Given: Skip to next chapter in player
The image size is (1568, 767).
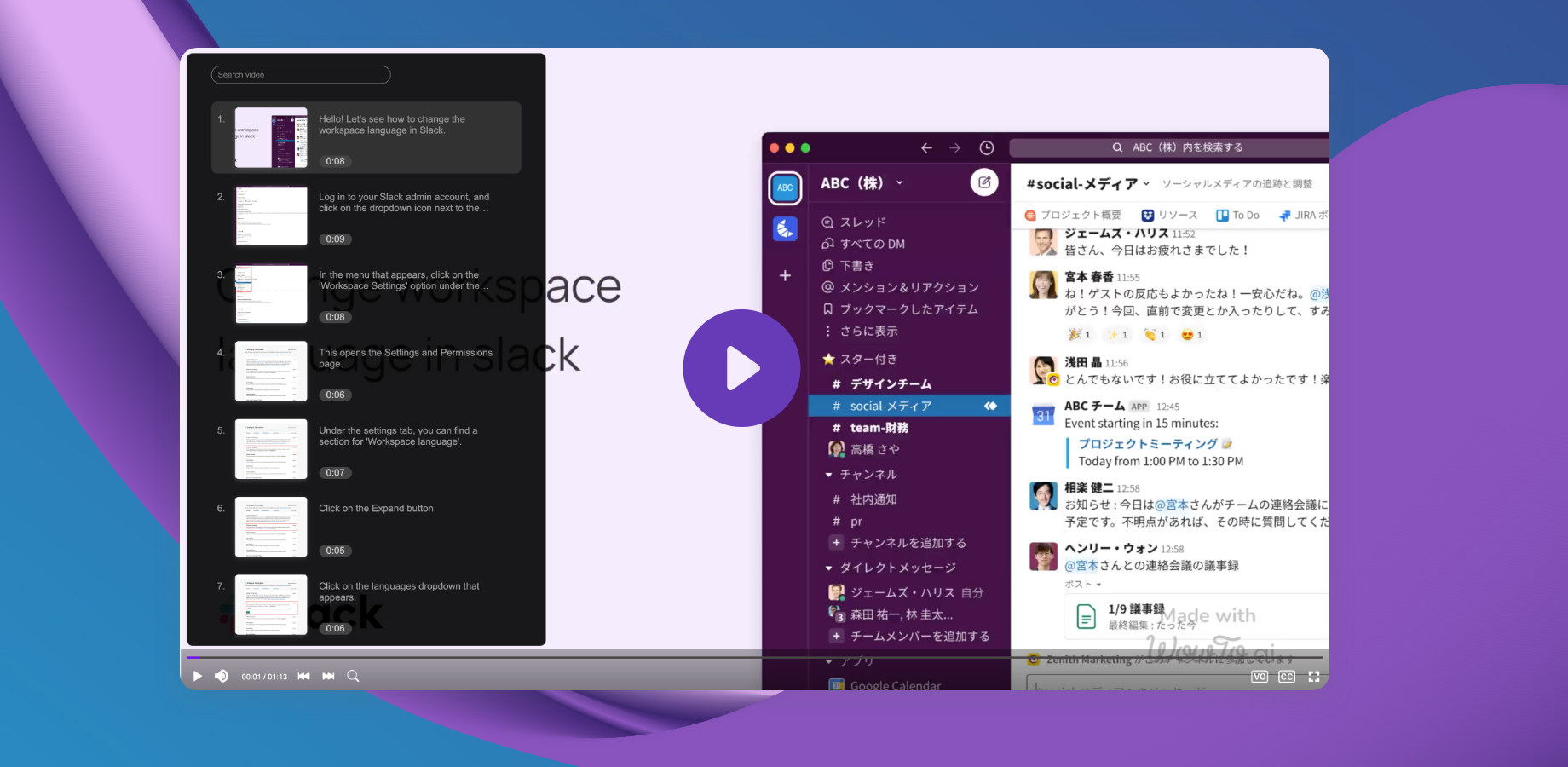Looking at the screenshot, I should click(328, 676).
